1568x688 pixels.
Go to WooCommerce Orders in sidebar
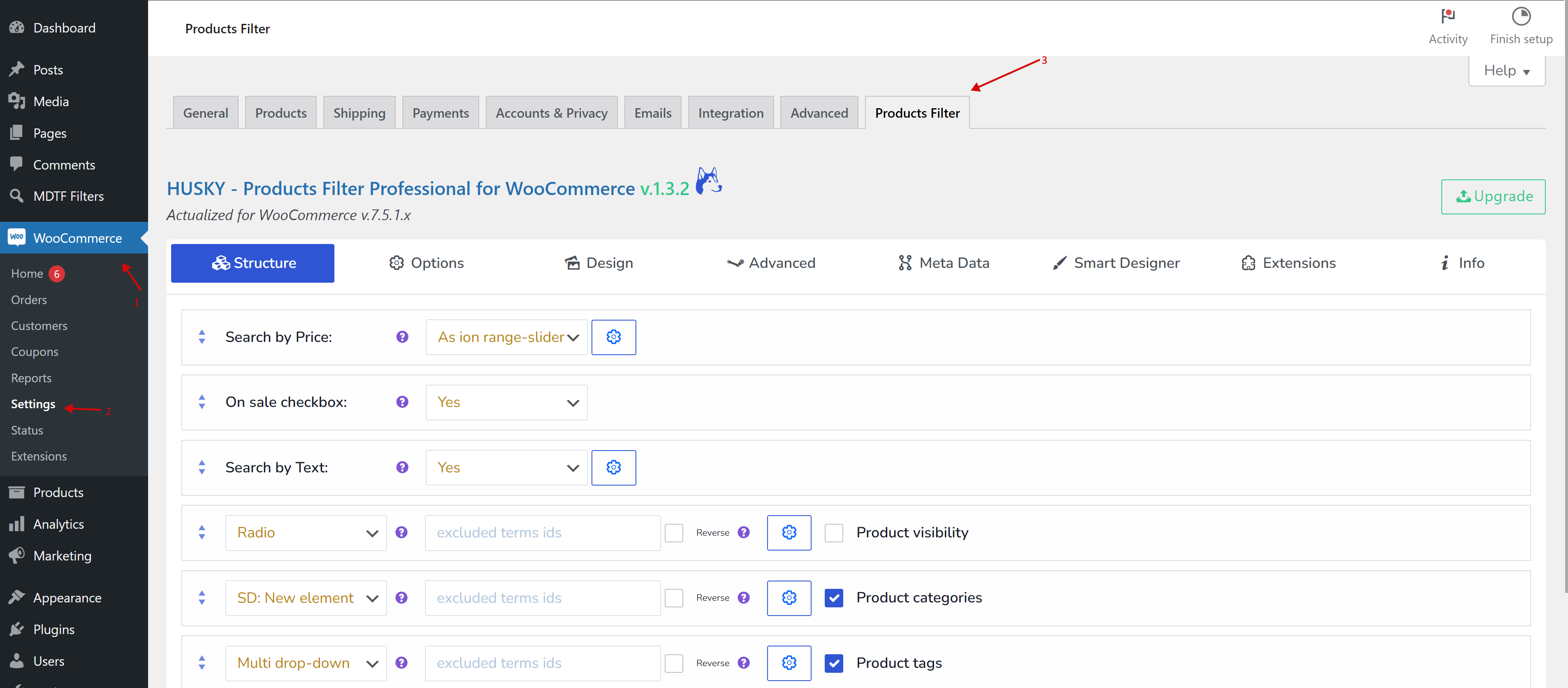29,300
